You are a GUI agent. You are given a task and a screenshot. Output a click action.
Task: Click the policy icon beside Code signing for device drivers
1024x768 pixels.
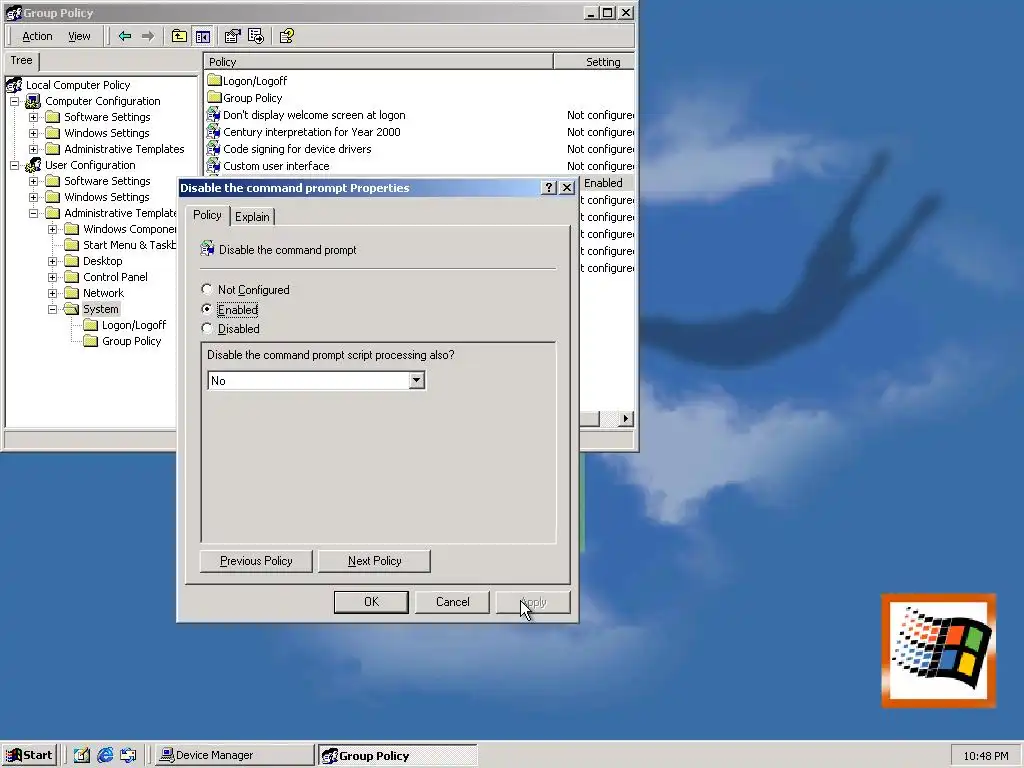tap(214, 149)
